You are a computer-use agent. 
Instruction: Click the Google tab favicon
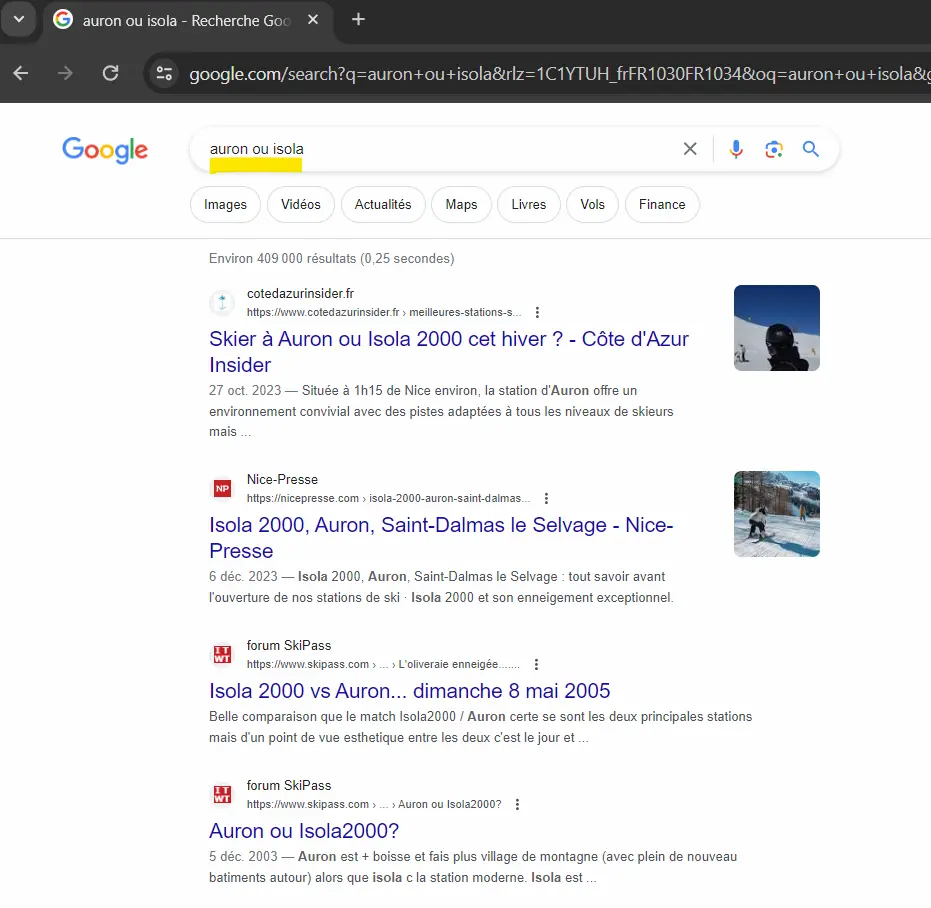[x=63, y=20]
